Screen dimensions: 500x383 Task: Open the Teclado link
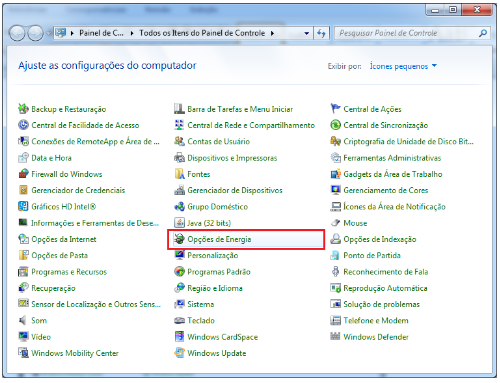201,320
